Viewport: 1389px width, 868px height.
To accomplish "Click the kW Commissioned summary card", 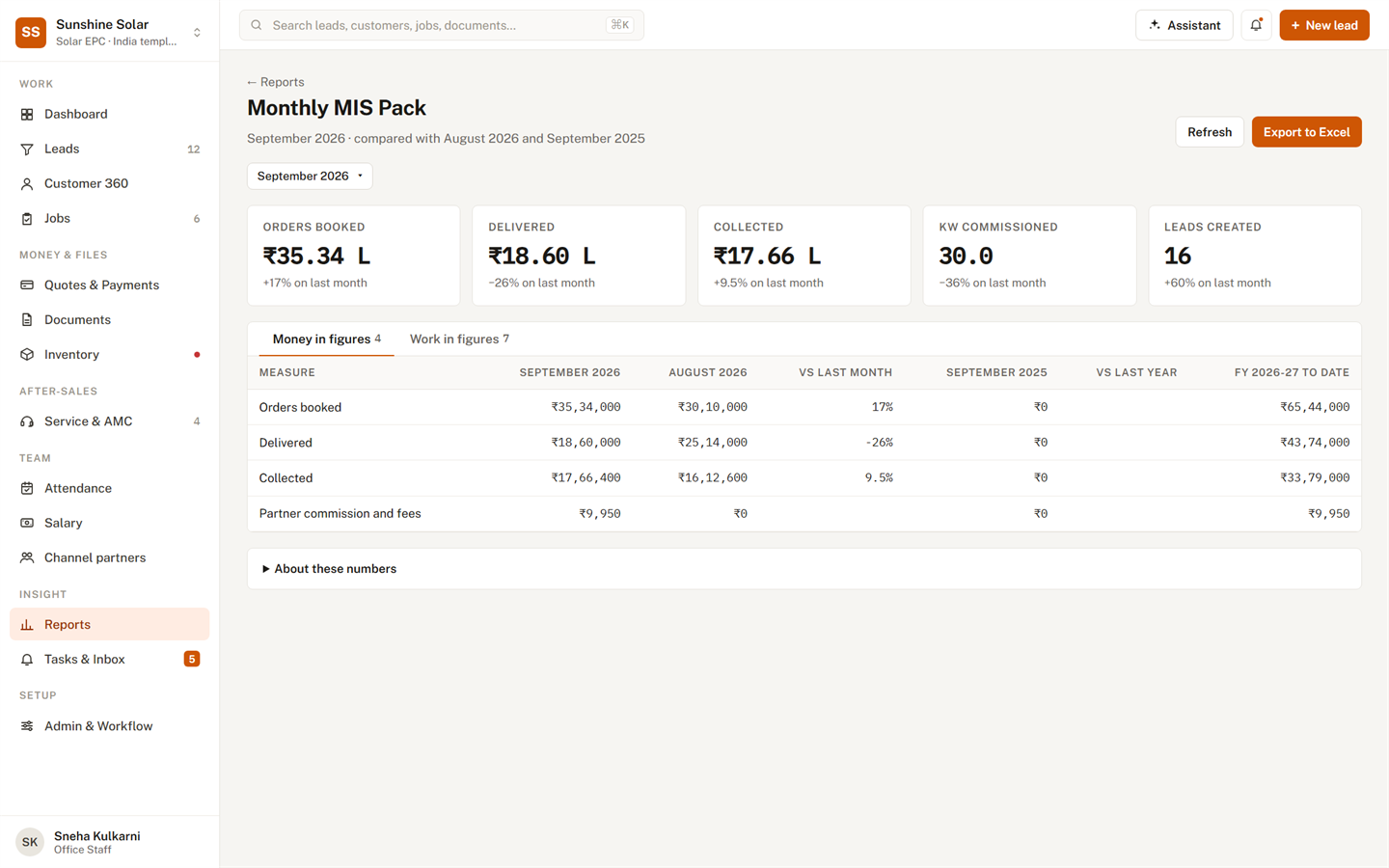I will click(1029, 256).
